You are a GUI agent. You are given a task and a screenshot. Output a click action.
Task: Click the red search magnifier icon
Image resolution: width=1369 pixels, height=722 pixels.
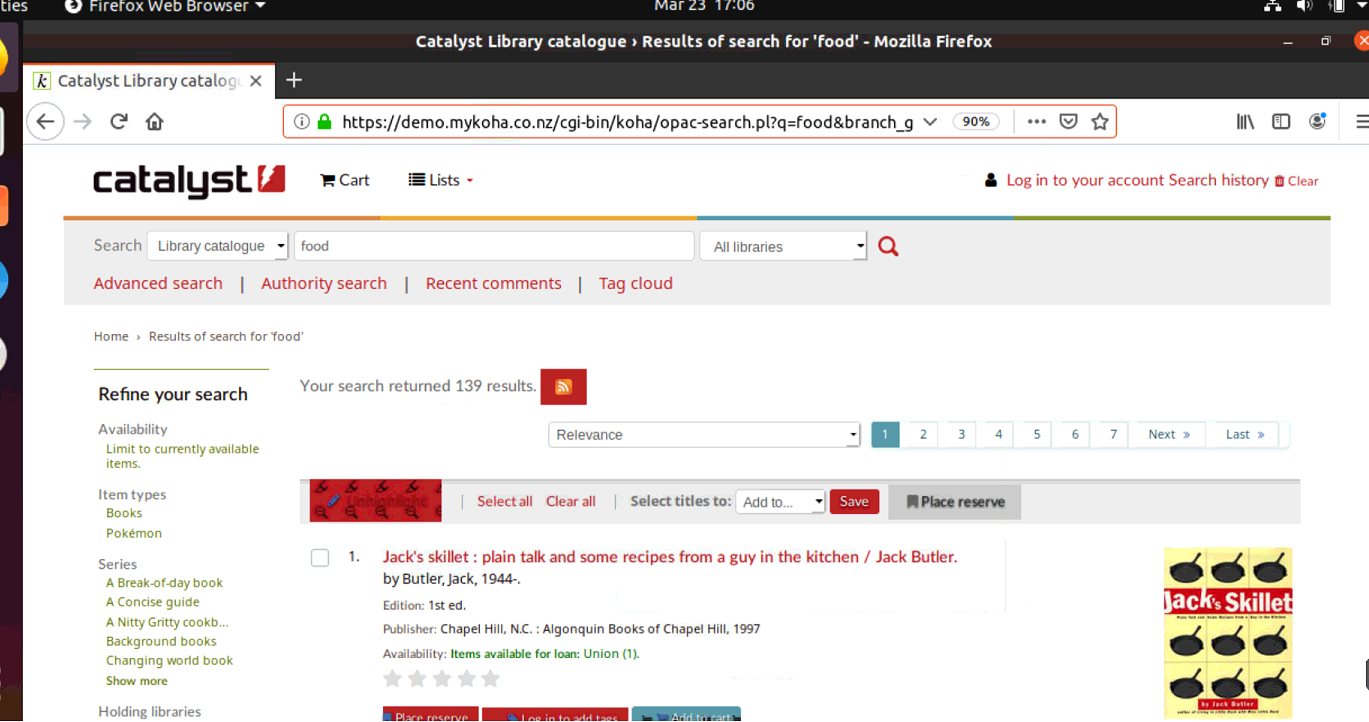[x=888, y=246]
